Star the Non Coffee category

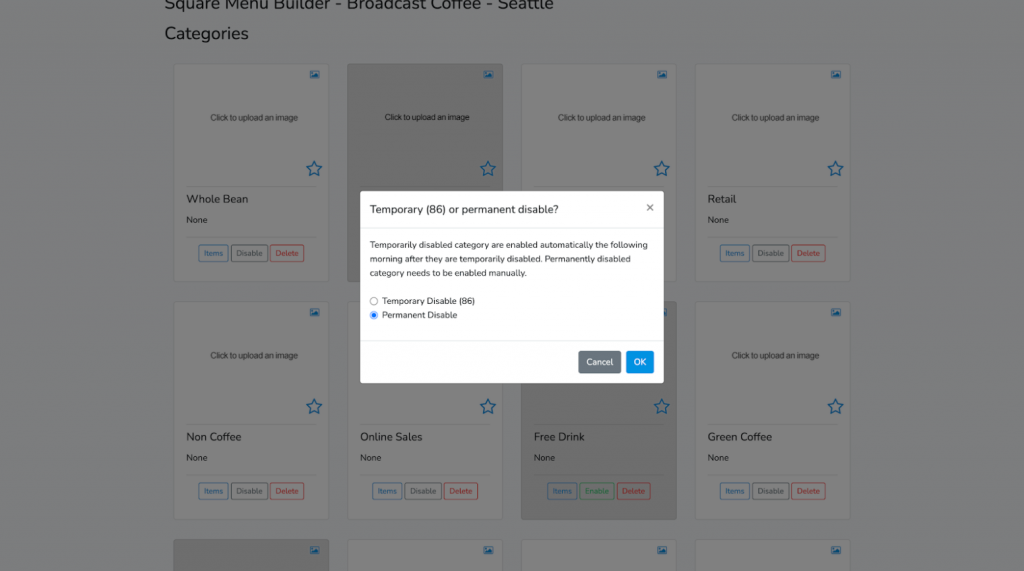pyautogui.click(x=314, y=406)
